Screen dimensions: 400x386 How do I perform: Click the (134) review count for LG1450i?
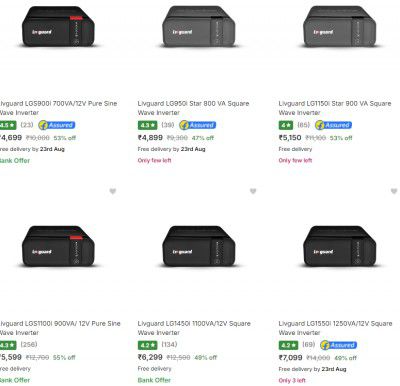[x=170, y=344]
